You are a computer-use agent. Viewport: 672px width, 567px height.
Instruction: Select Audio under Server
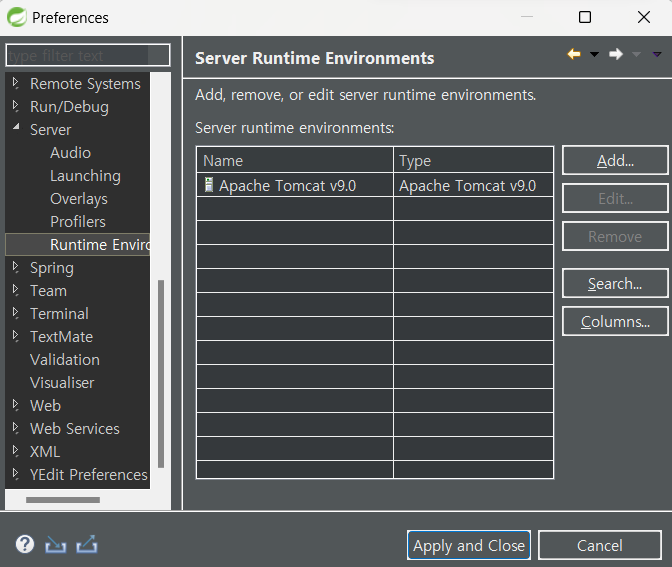[x=70, y=153]
